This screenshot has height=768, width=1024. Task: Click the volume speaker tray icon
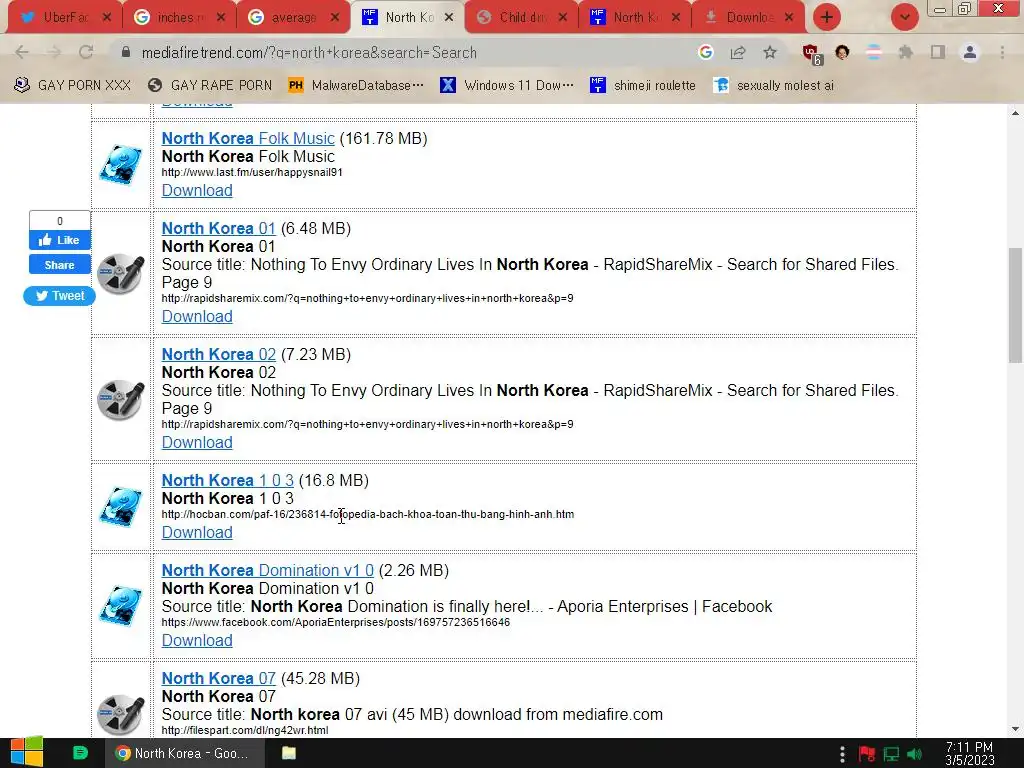pyautogui.click(x=915, y=754)
